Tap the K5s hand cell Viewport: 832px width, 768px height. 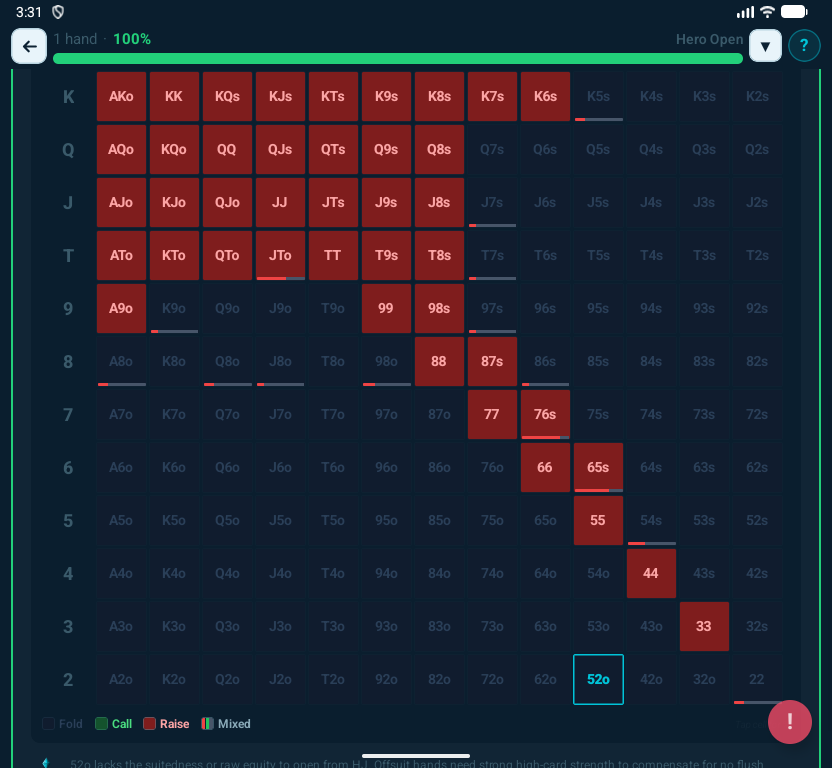pos(598,97)
